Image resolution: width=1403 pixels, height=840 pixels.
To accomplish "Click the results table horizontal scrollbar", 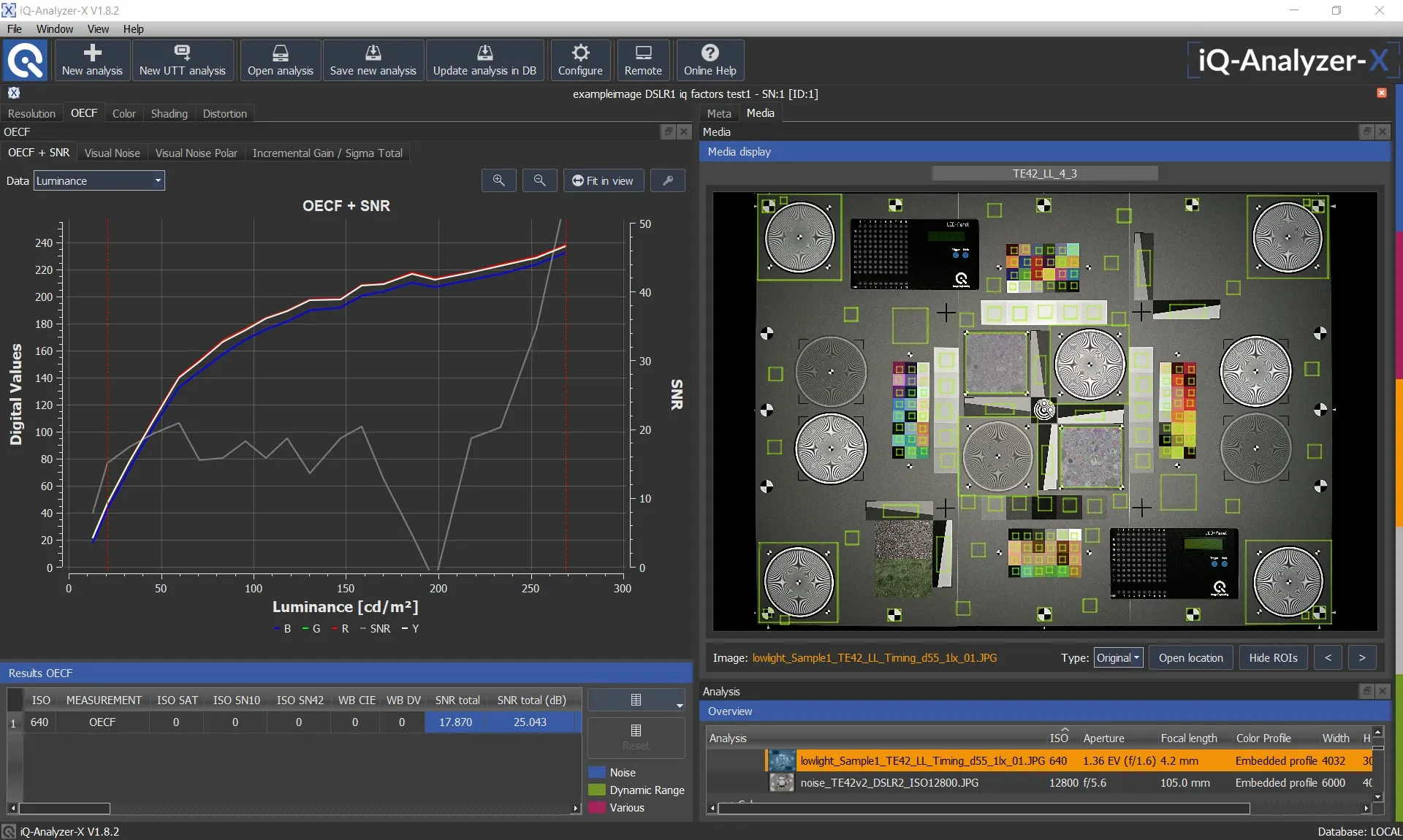I will tap(64, 808).
